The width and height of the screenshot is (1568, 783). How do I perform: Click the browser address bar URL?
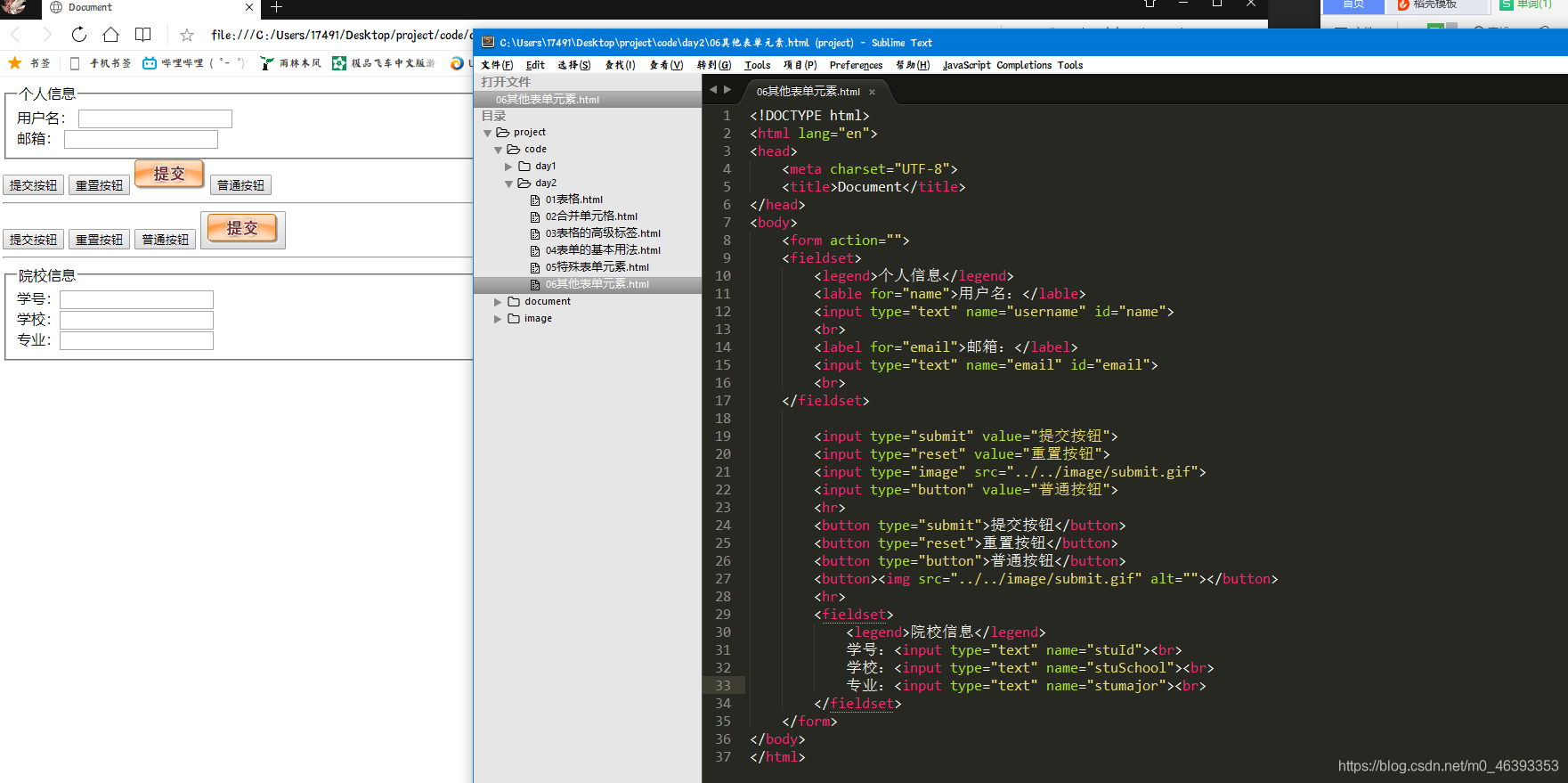[341, 35]
